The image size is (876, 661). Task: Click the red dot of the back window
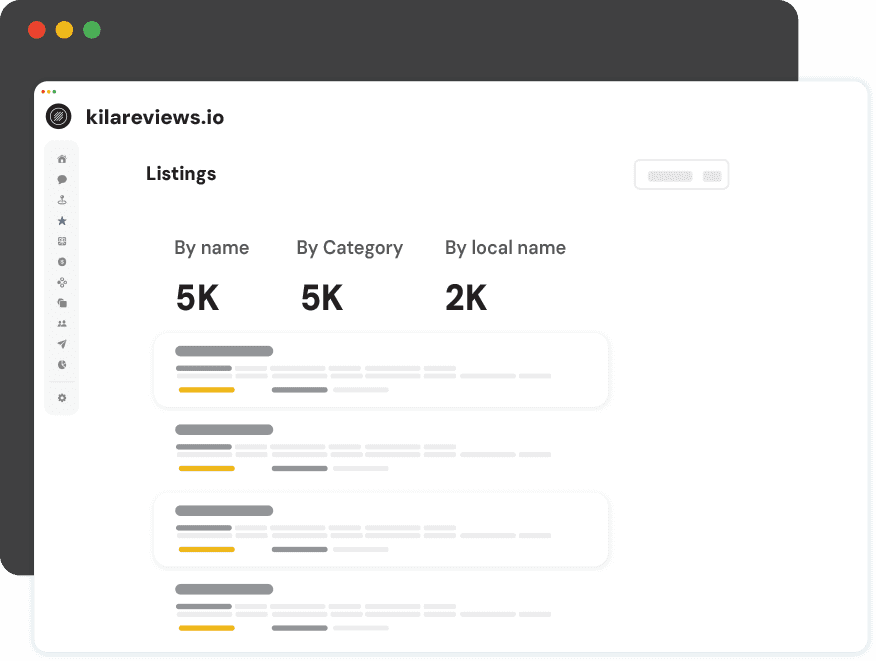(x=37, y=30)
